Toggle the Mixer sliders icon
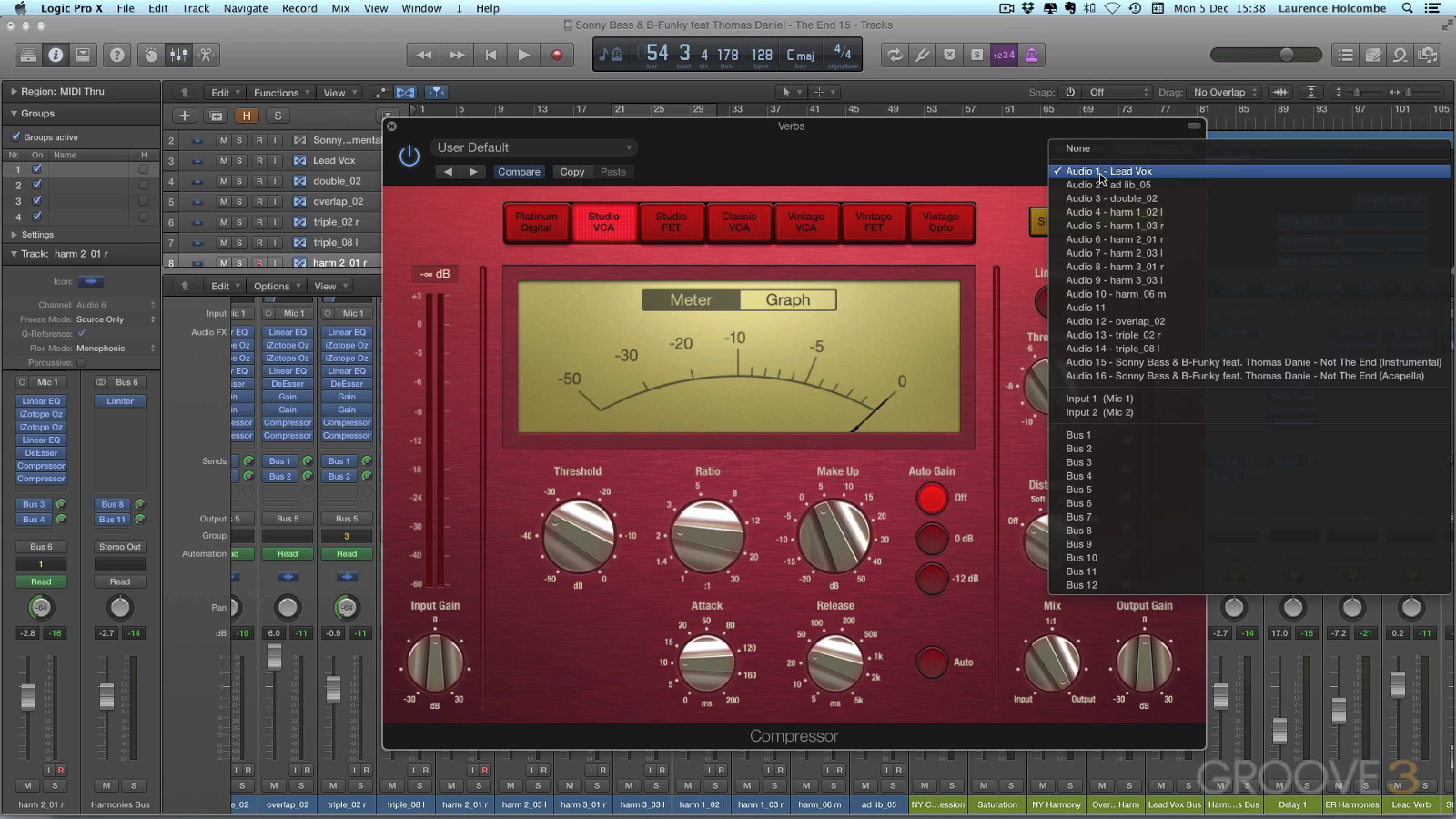Image resolution: width=1456 pixels, height=819 pixels. coord(178,55)
